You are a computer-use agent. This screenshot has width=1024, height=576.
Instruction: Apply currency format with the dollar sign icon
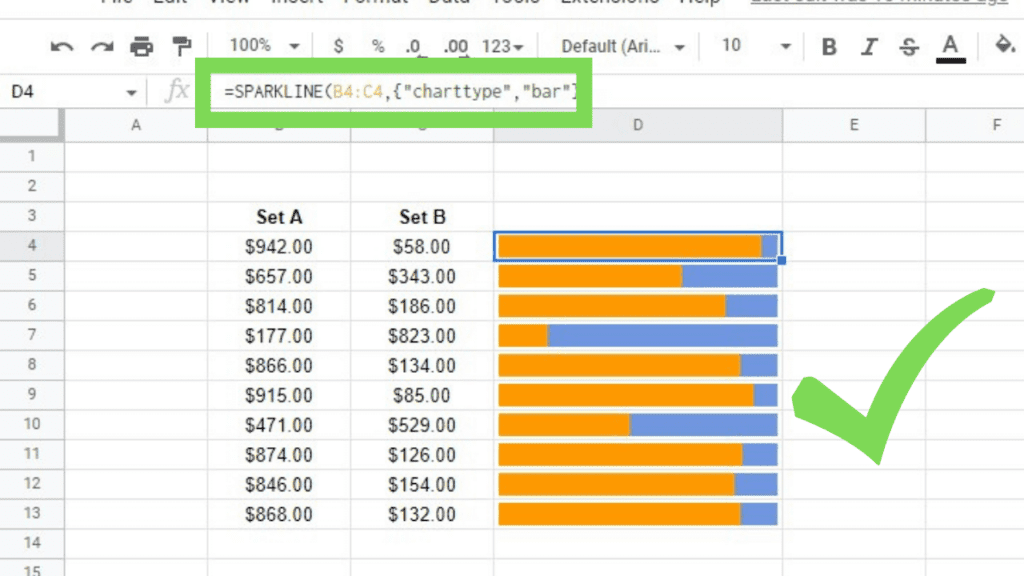(x=337, y=46)
